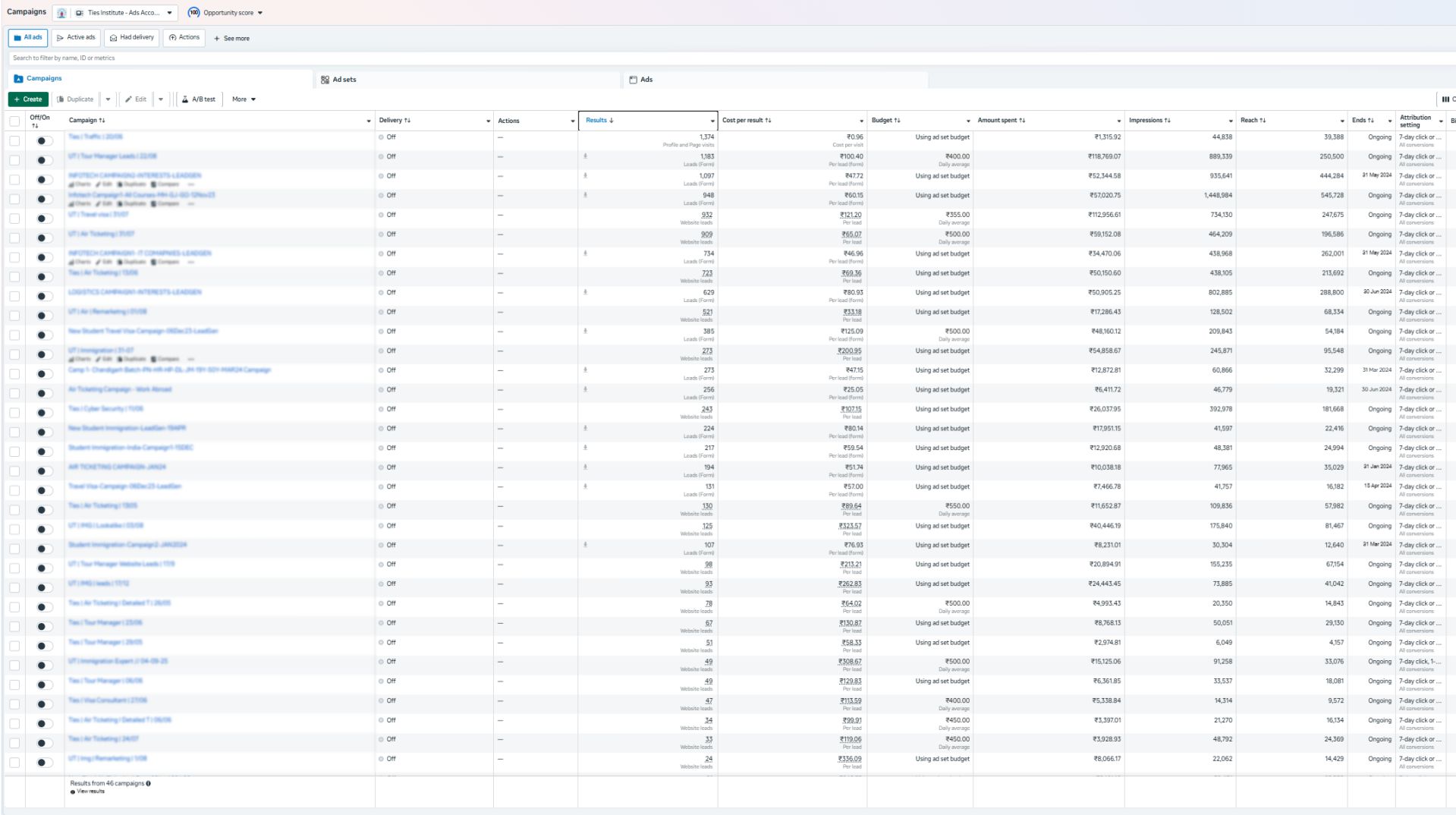
Task: Open the dropdown arrow next to Edit
Action: pos(161,99)
